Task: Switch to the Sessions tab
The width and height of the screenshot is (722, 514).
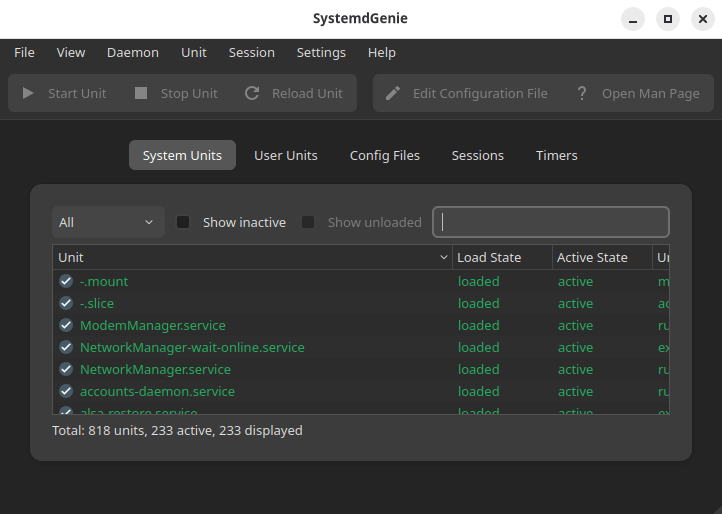Action: coord(478,155)
